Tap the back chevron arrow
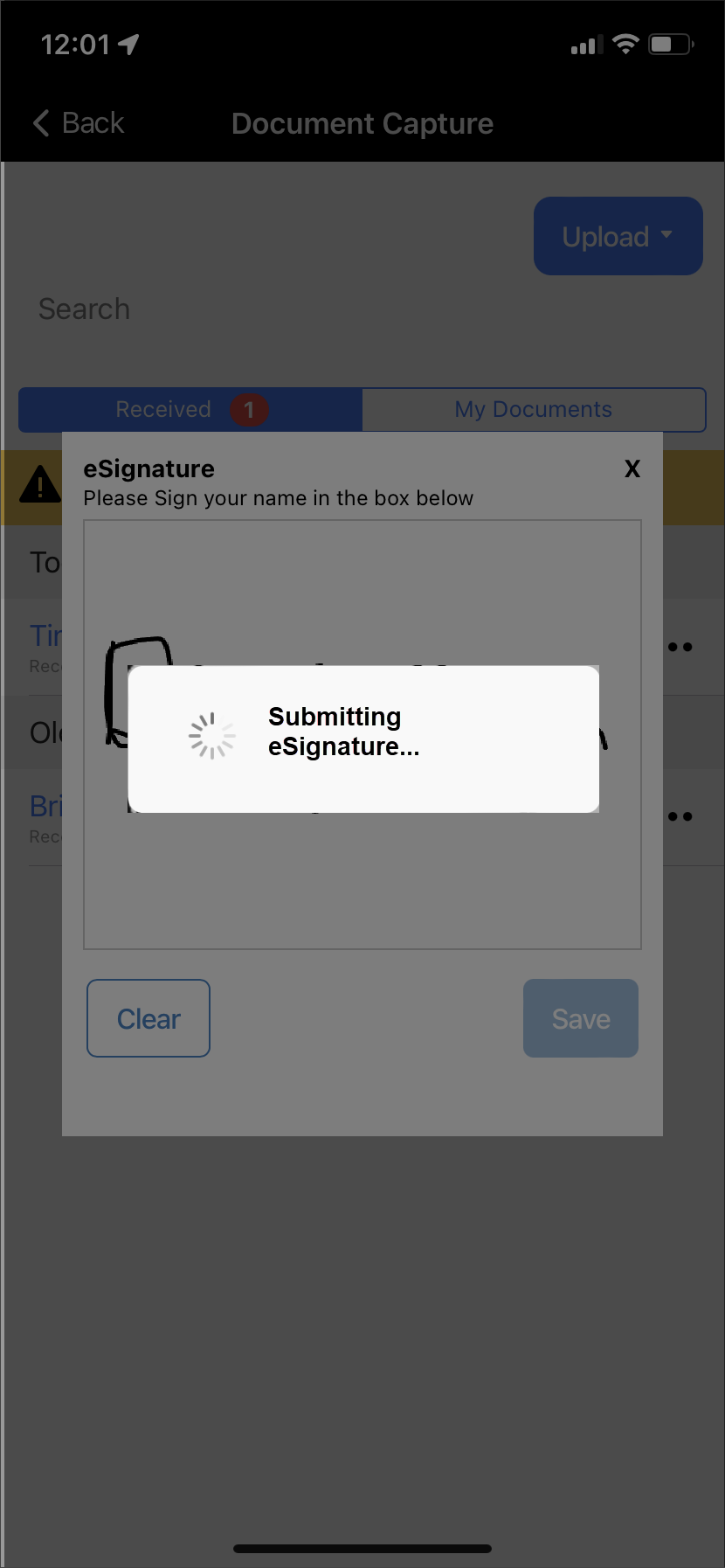725x1568 pixels. (41, 123)
